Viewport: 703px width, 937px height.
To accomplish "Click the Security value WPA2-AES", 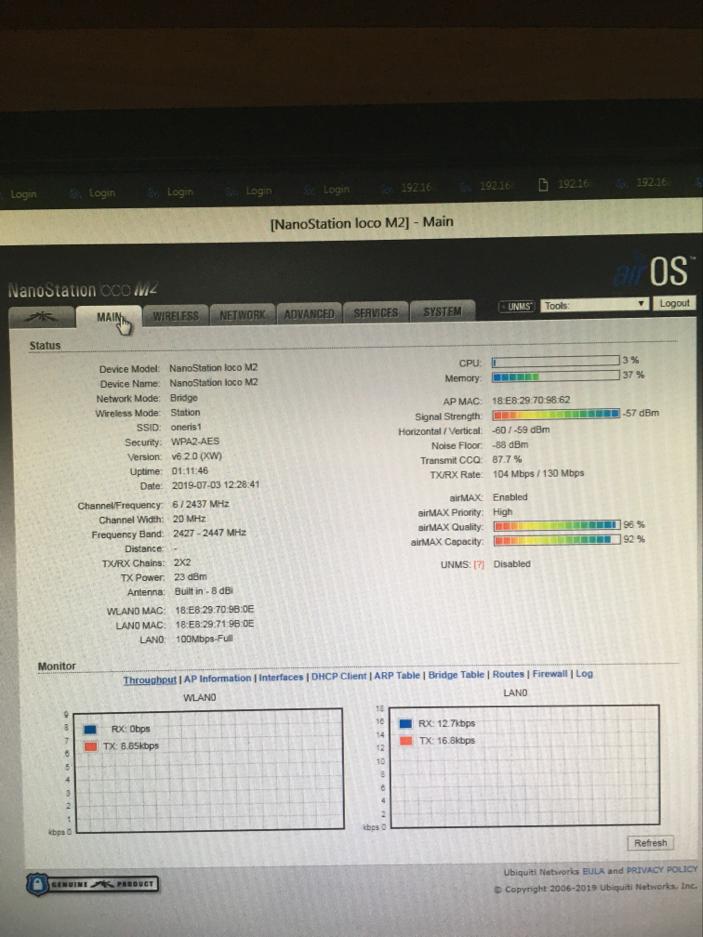I will click(x=195, y=442).
